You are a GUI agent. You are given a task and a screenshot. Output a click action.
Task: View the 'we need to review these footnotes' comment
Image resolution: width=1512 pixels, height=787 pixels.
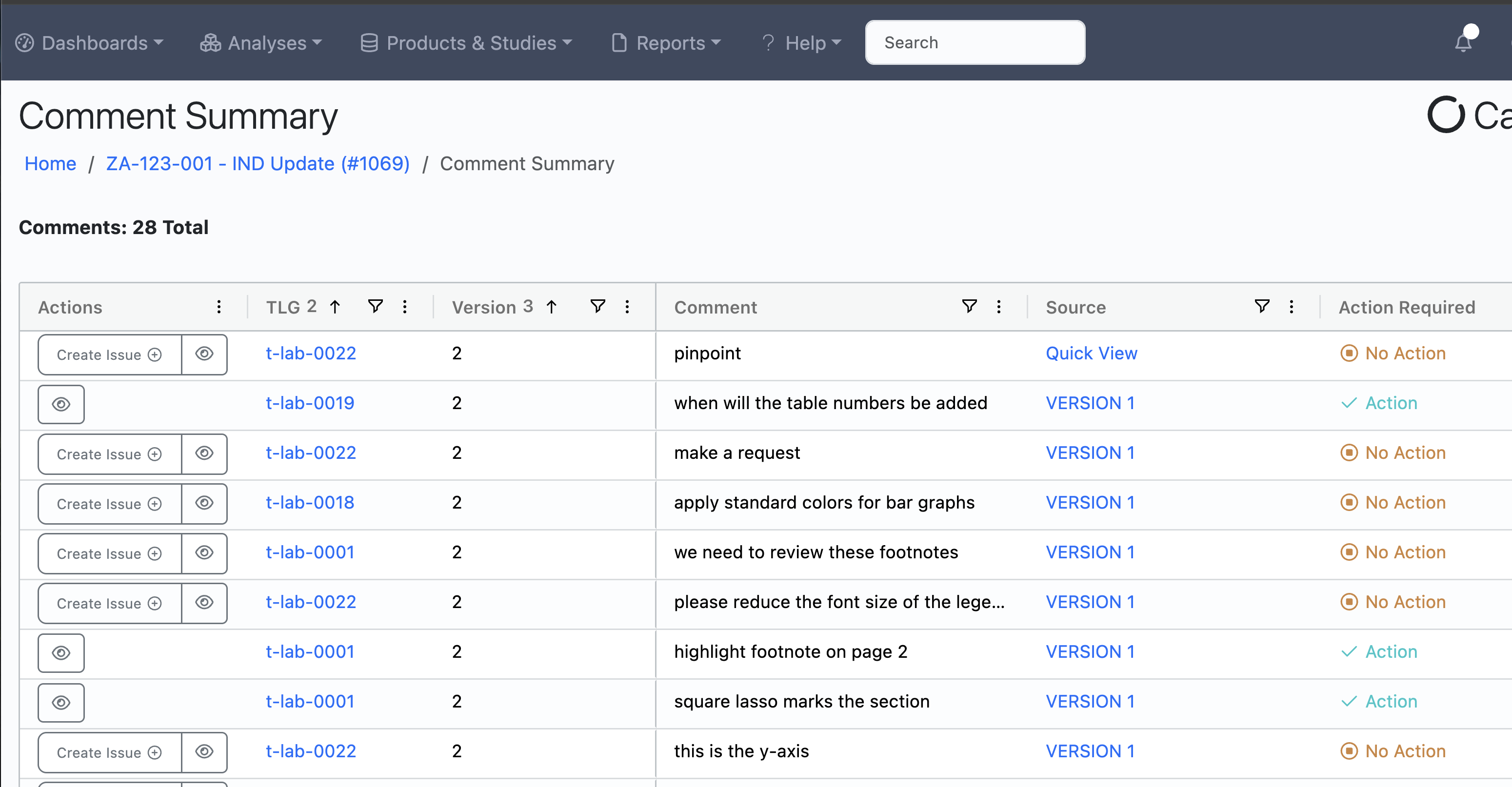pos(204,553)
